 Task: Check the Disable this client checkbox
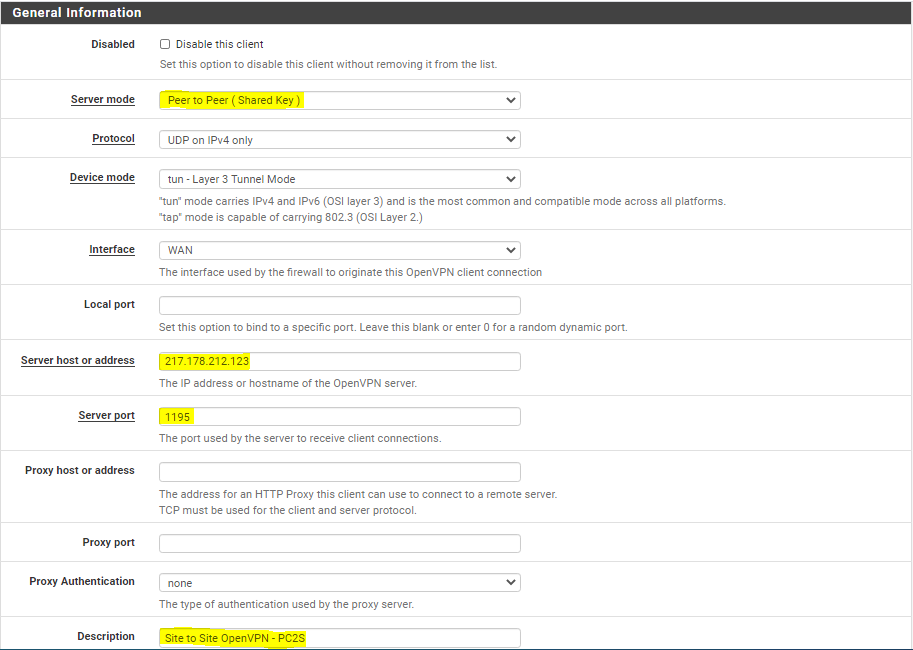(165, 44)
